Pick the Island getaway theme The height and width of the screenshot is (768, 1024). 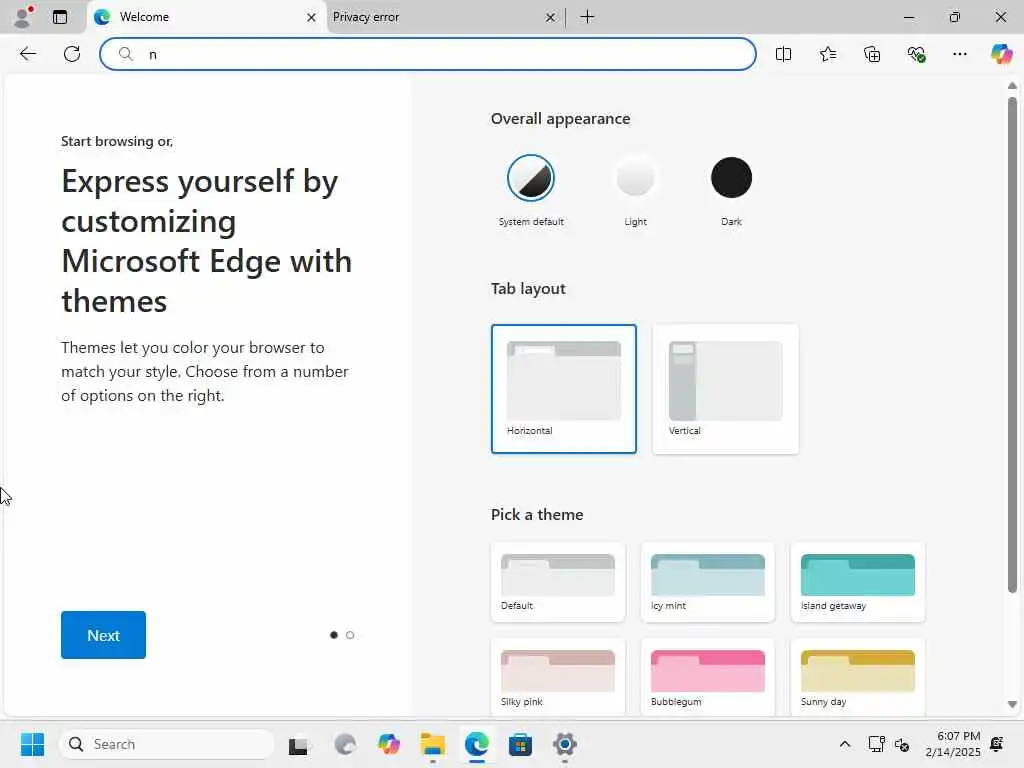857,582
